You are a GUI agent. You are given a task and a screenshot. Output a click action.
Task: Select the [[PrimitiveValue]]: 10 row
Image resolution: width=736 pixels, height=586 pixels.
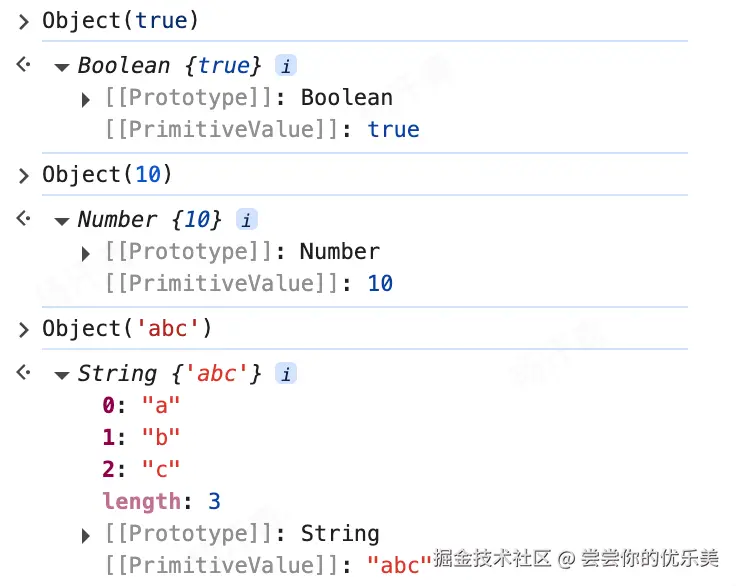(x=249, y=284)
